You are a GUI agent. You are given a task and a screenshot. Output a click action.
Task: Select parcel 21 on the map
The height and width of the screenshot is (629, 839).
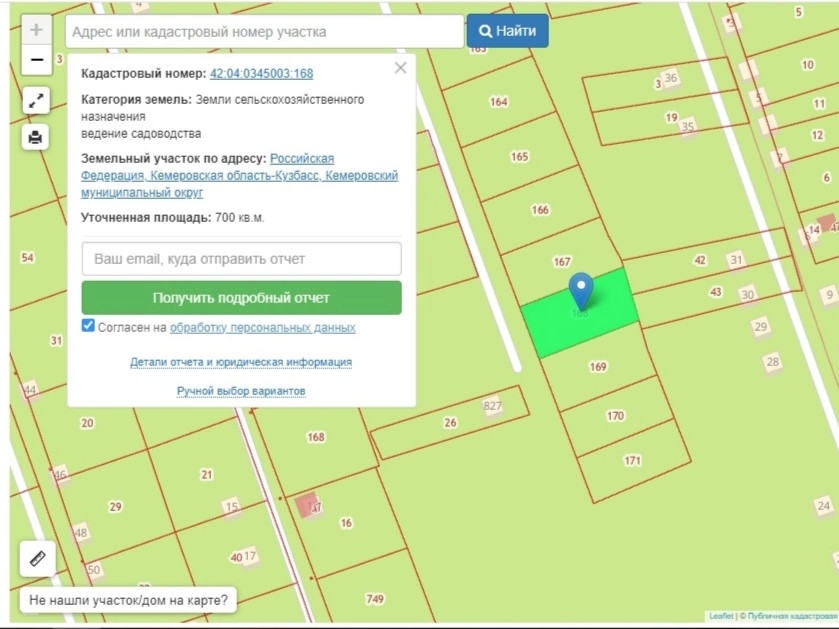[207, 474]
